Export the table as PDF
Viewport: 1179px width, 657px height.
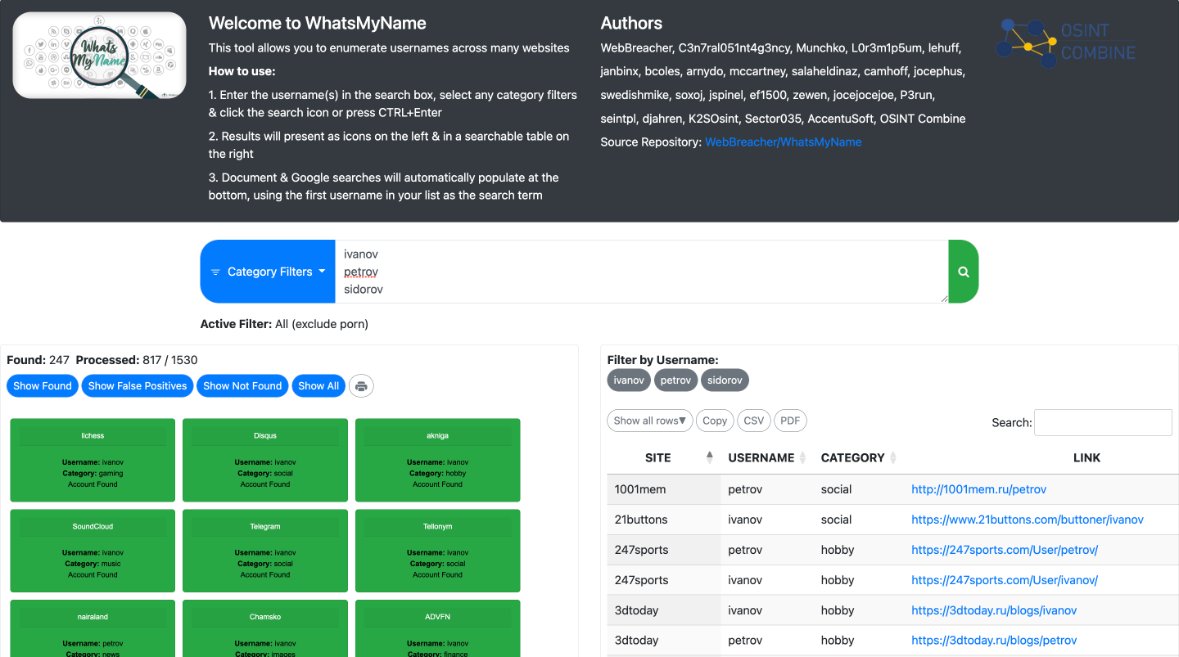790,420
